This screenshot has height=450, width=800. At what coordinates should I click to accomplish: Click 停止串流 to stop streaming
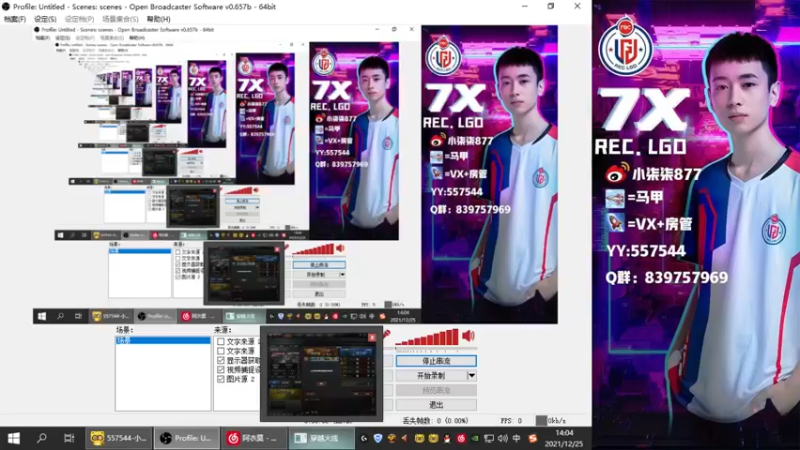point(436,361)
